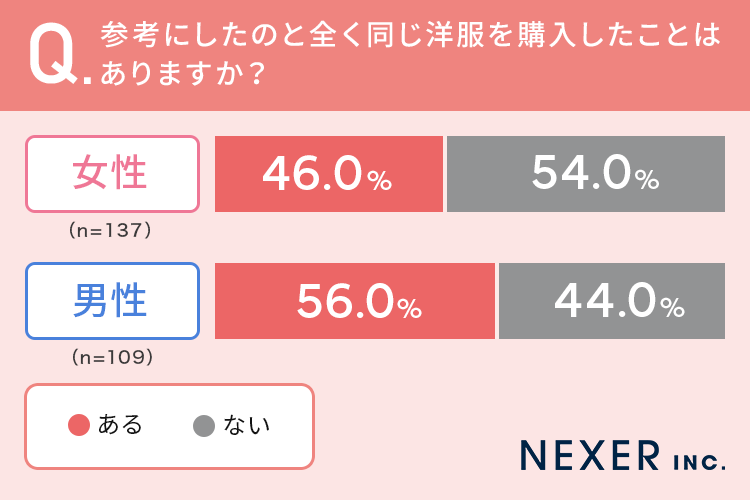Click the ある legend label
750x500 pixels.
pos(120,425)
